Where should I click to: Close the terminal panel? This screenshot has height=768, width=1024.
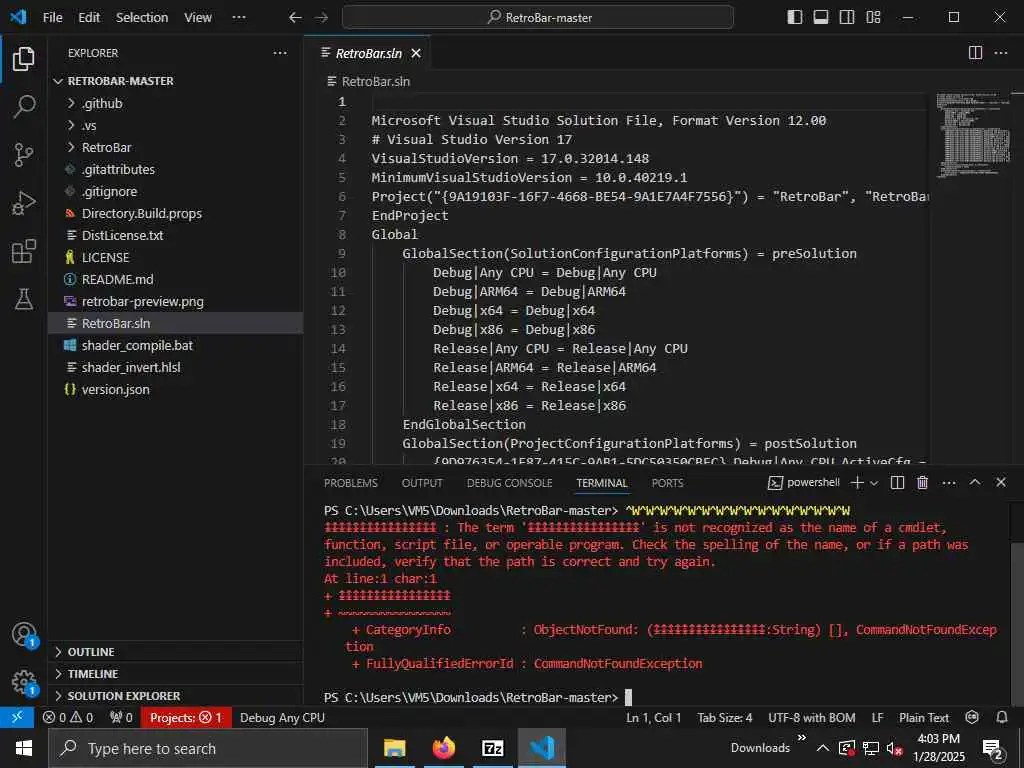pos(1000,482)
